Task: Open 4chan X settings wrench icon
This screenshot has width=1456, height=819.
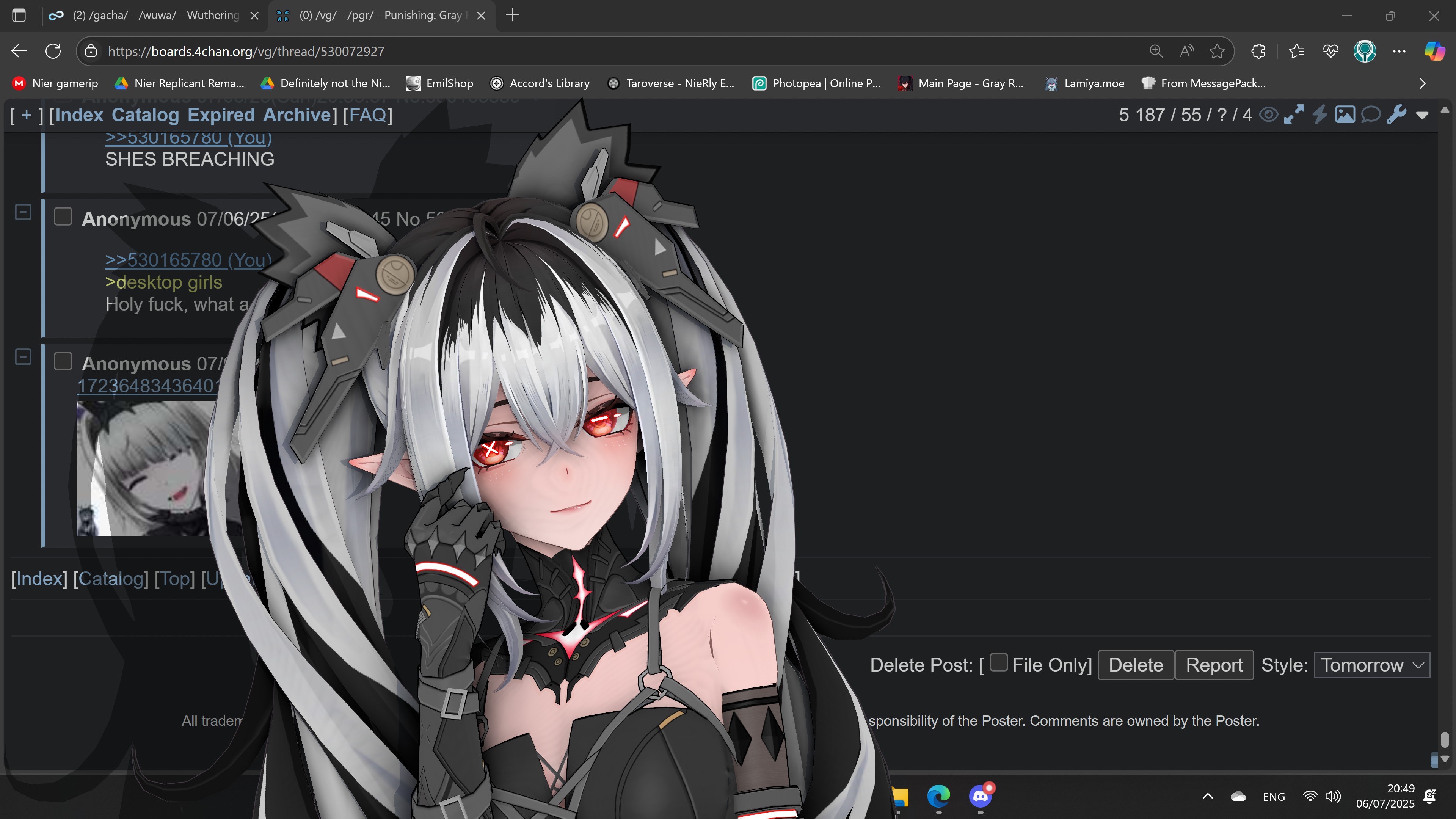Action: [1396, 115]
